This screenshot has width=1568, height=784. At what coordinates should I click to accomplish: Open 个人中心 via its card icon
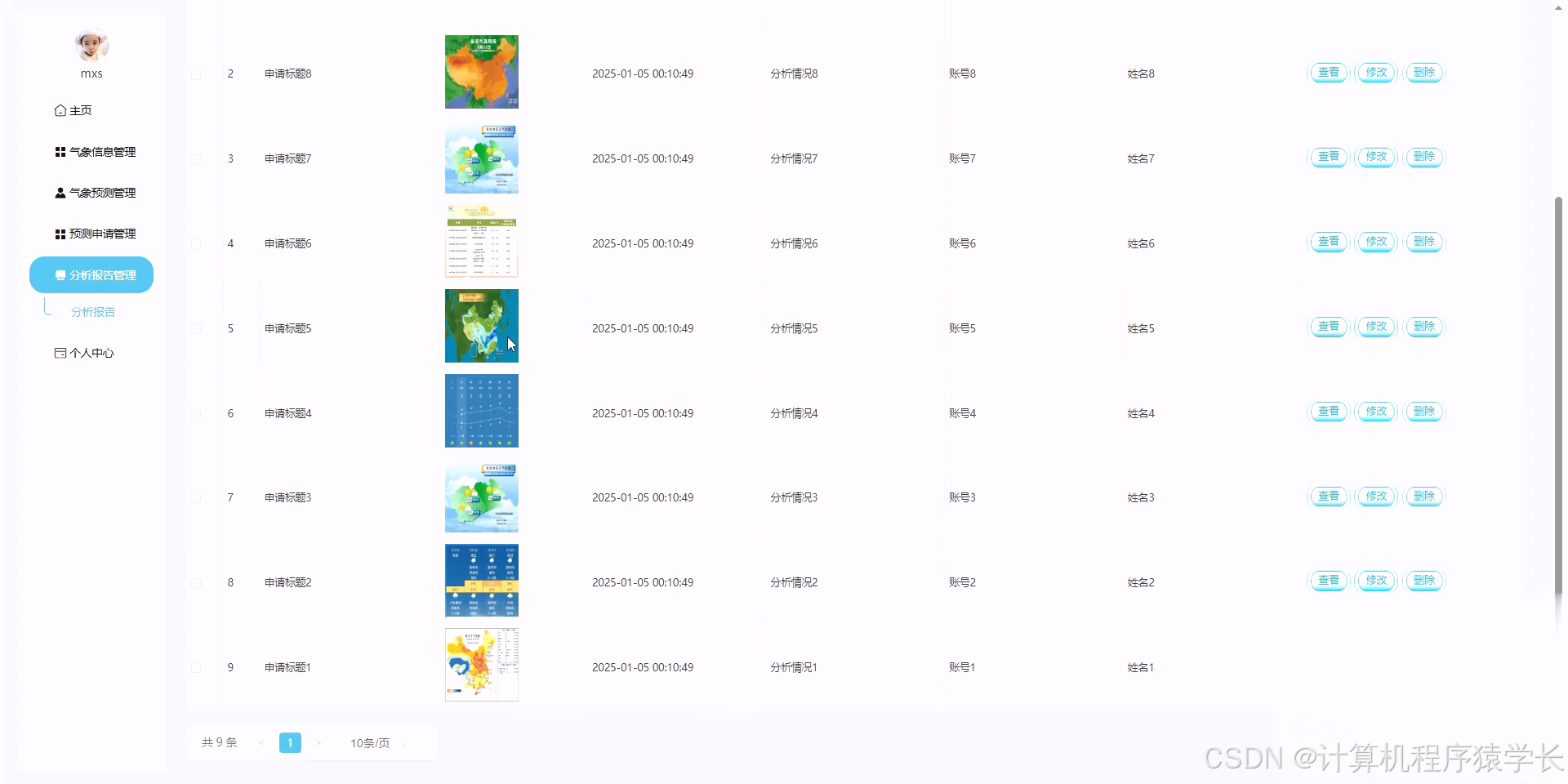(x=58, y=353)
